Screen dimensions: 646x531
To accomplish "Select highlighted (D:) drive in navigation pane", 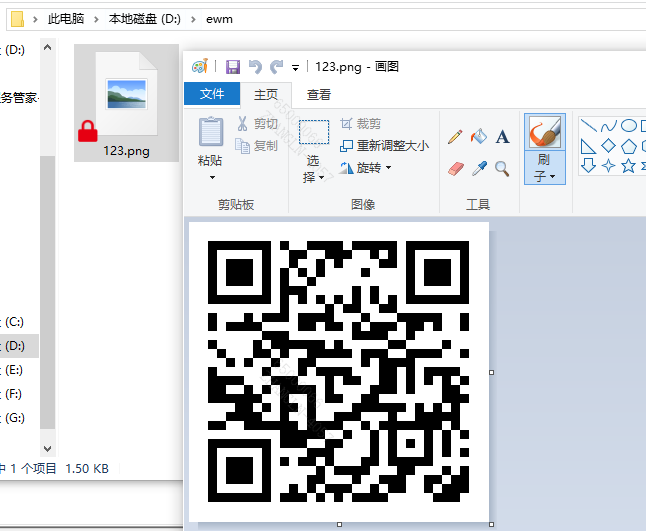I will (x=19, y=346).
